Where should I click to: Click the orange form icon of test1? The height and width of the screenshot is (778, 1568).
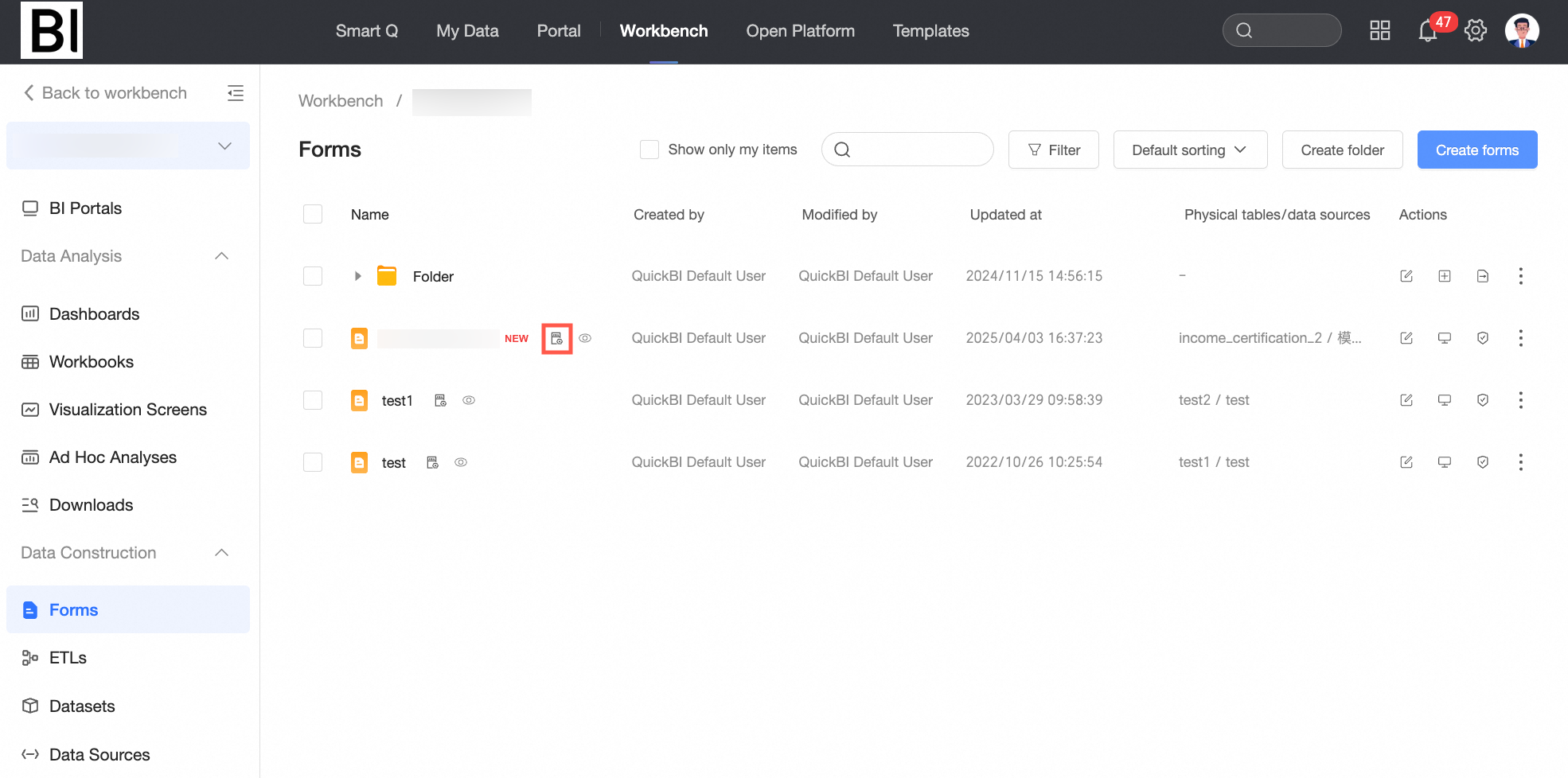(360, 400)
